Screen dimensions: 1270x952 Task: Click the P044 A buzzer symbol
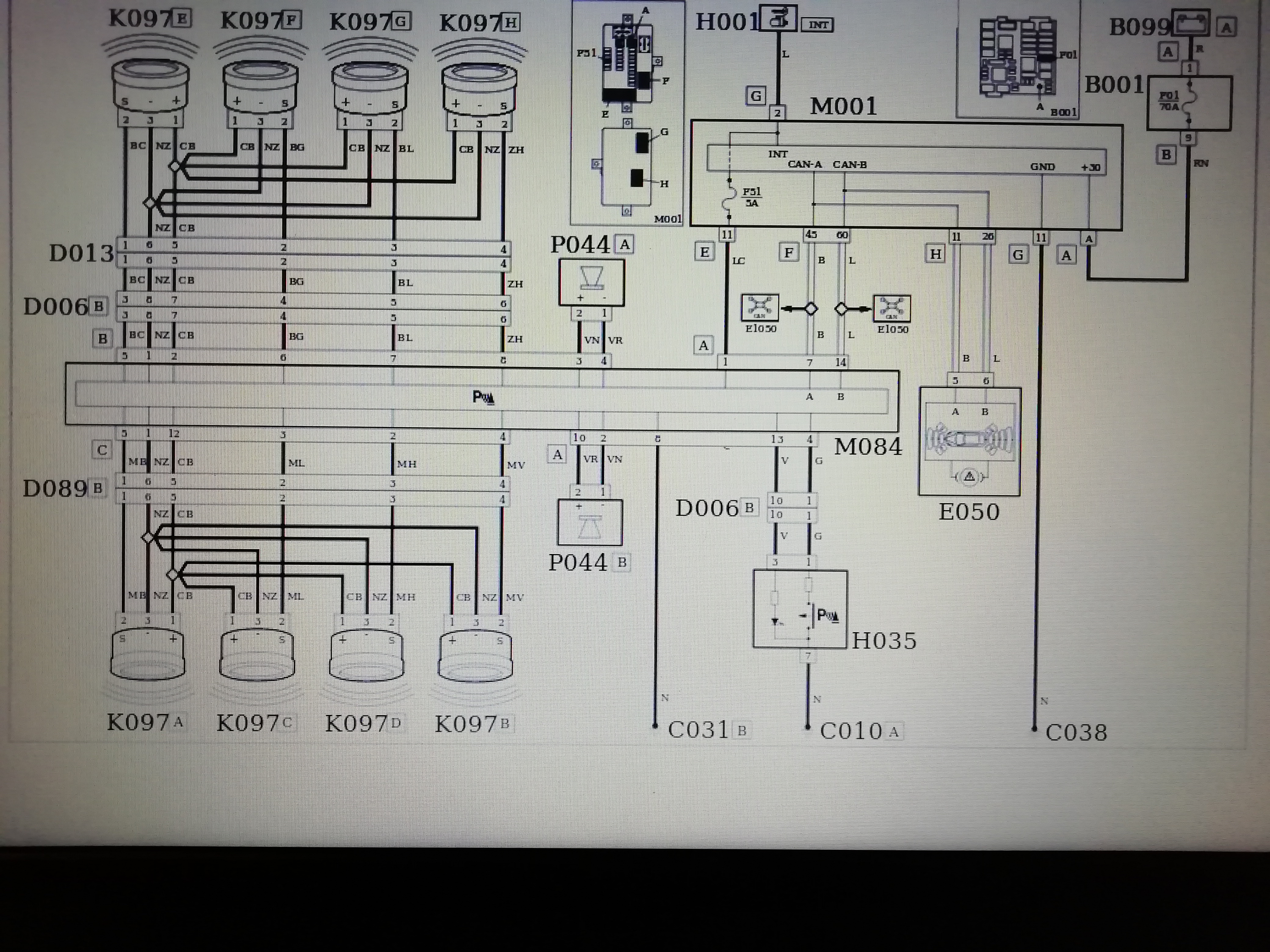pyautogui.click(x=591, y=282)
